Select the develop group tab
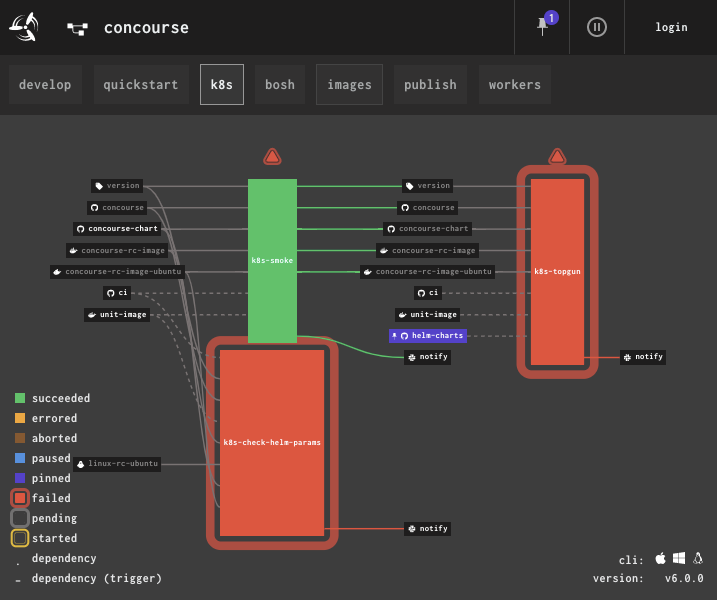Screen dimensions: 717x606 tap(45, 85)
